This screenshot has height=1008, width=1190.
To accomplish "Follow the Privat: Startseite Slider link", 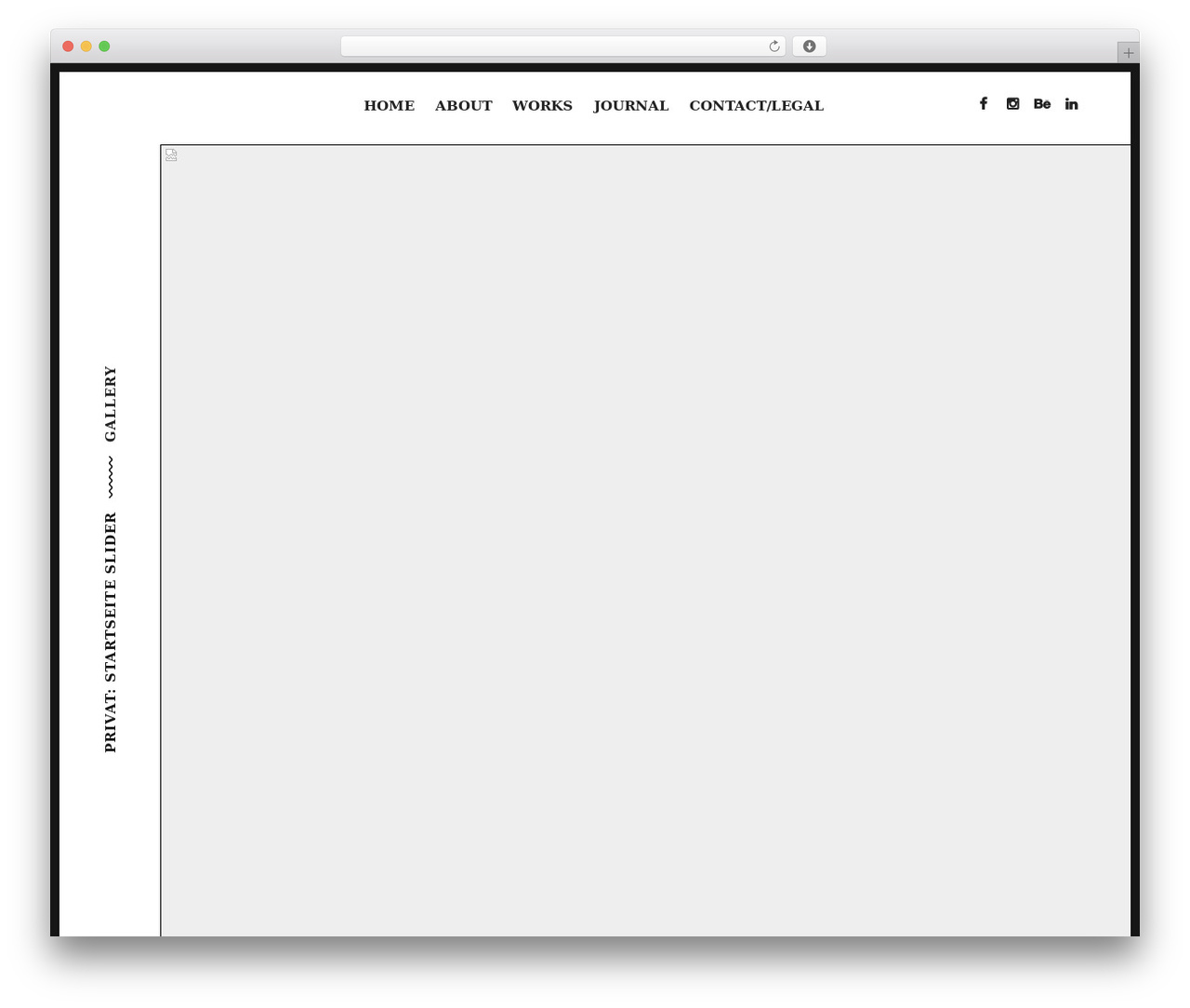I will click(111, 632).
